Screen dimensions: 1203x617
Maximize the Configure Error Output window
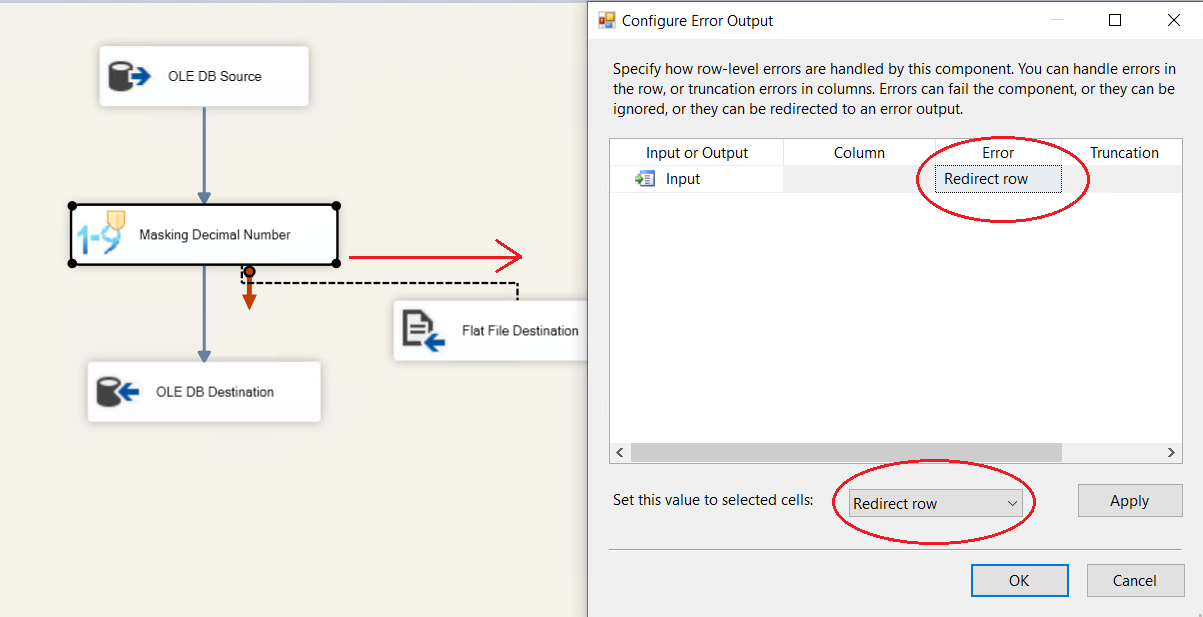tap(1115, 20)
